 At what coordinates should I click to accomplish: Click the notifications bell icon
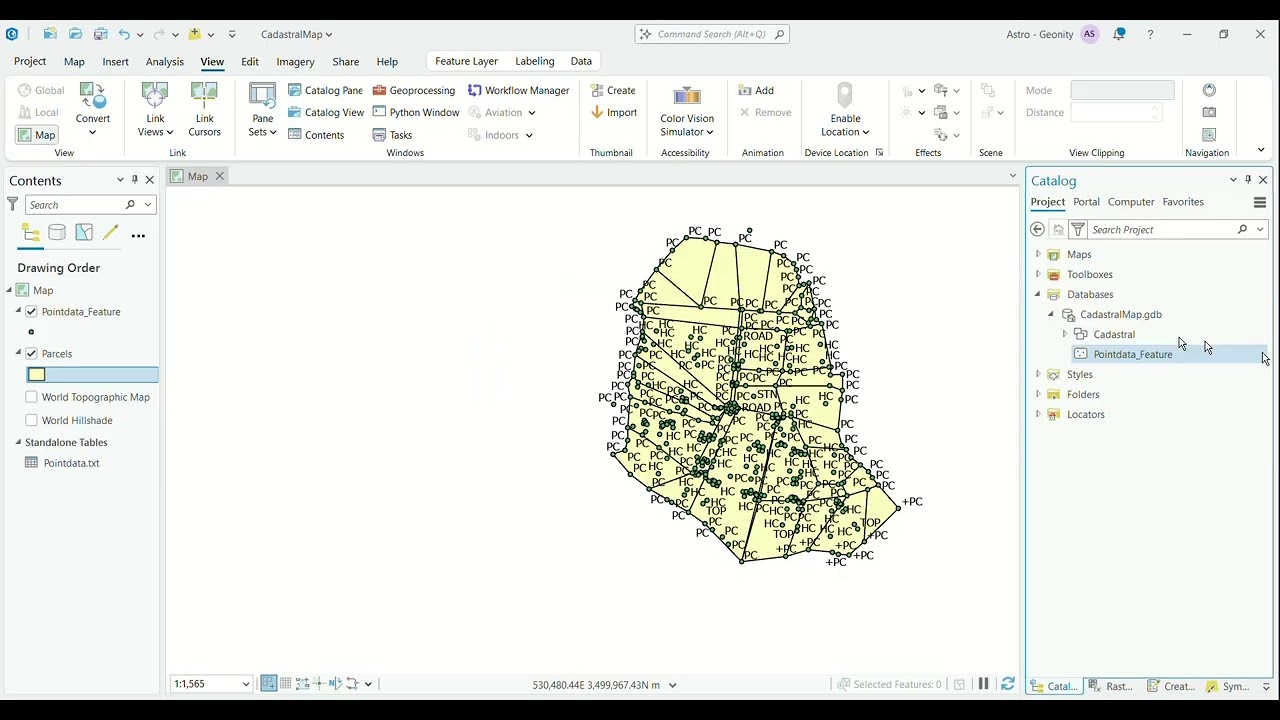pyautogui.click(x=1119, y=34)
